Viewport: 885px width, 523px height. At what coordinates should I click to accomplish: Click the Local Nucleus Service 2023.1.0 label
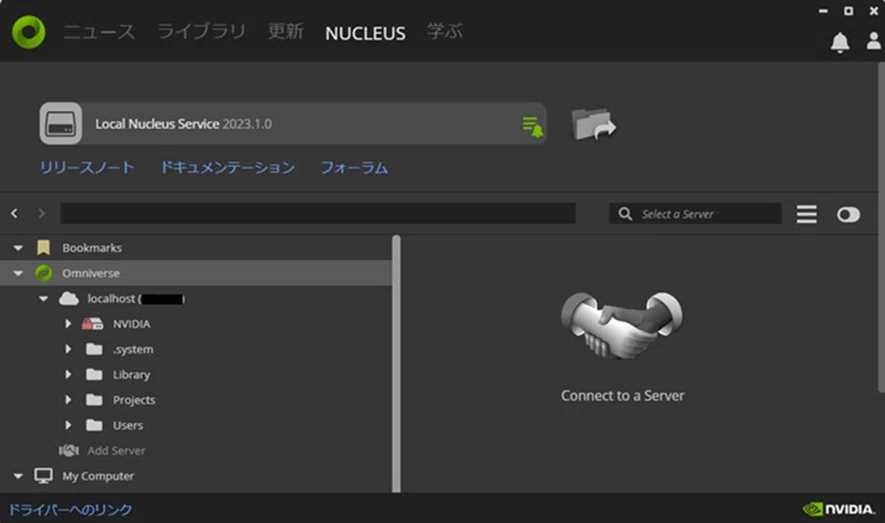click(x=183, y=124)
